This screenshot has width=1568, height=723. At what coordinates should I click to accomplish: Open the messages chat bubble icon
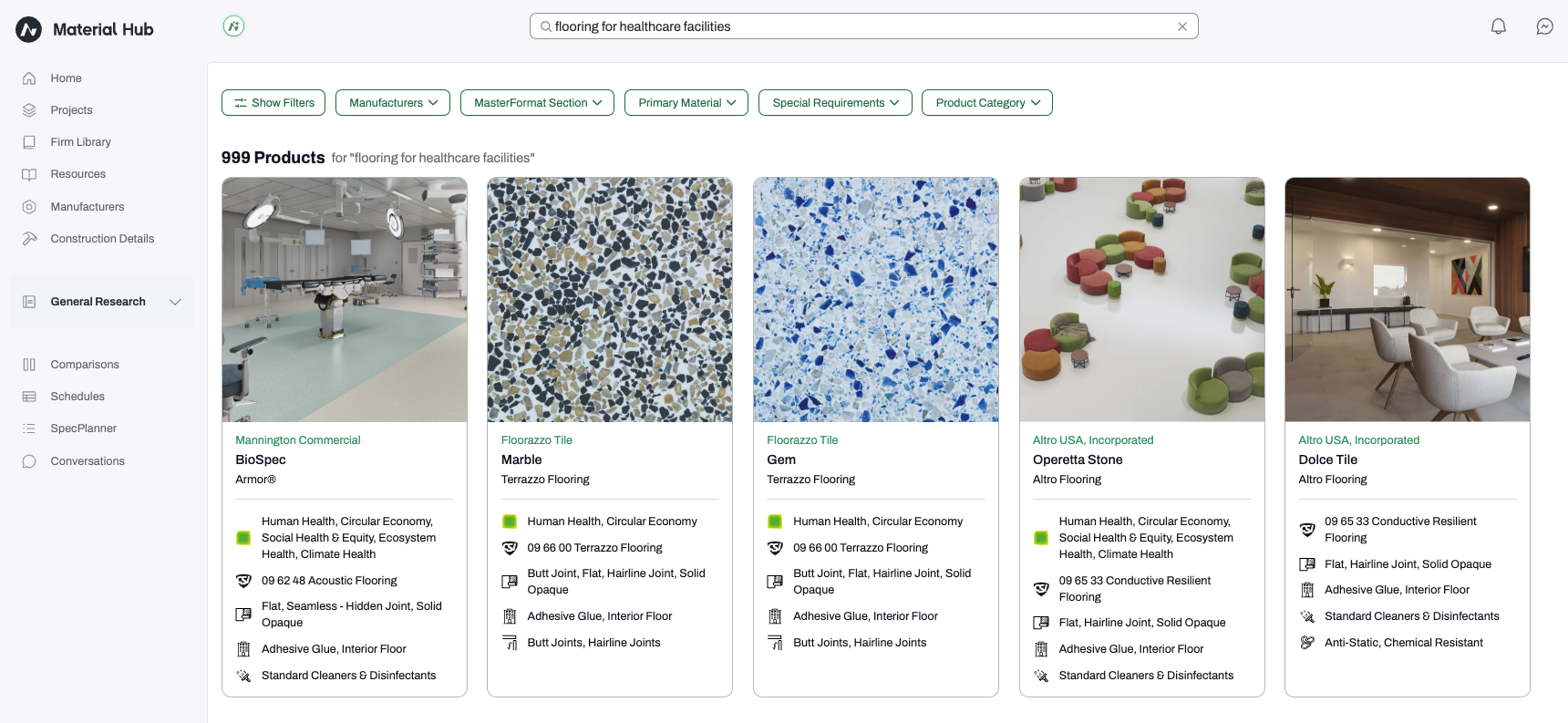[x=1544, y=26]
